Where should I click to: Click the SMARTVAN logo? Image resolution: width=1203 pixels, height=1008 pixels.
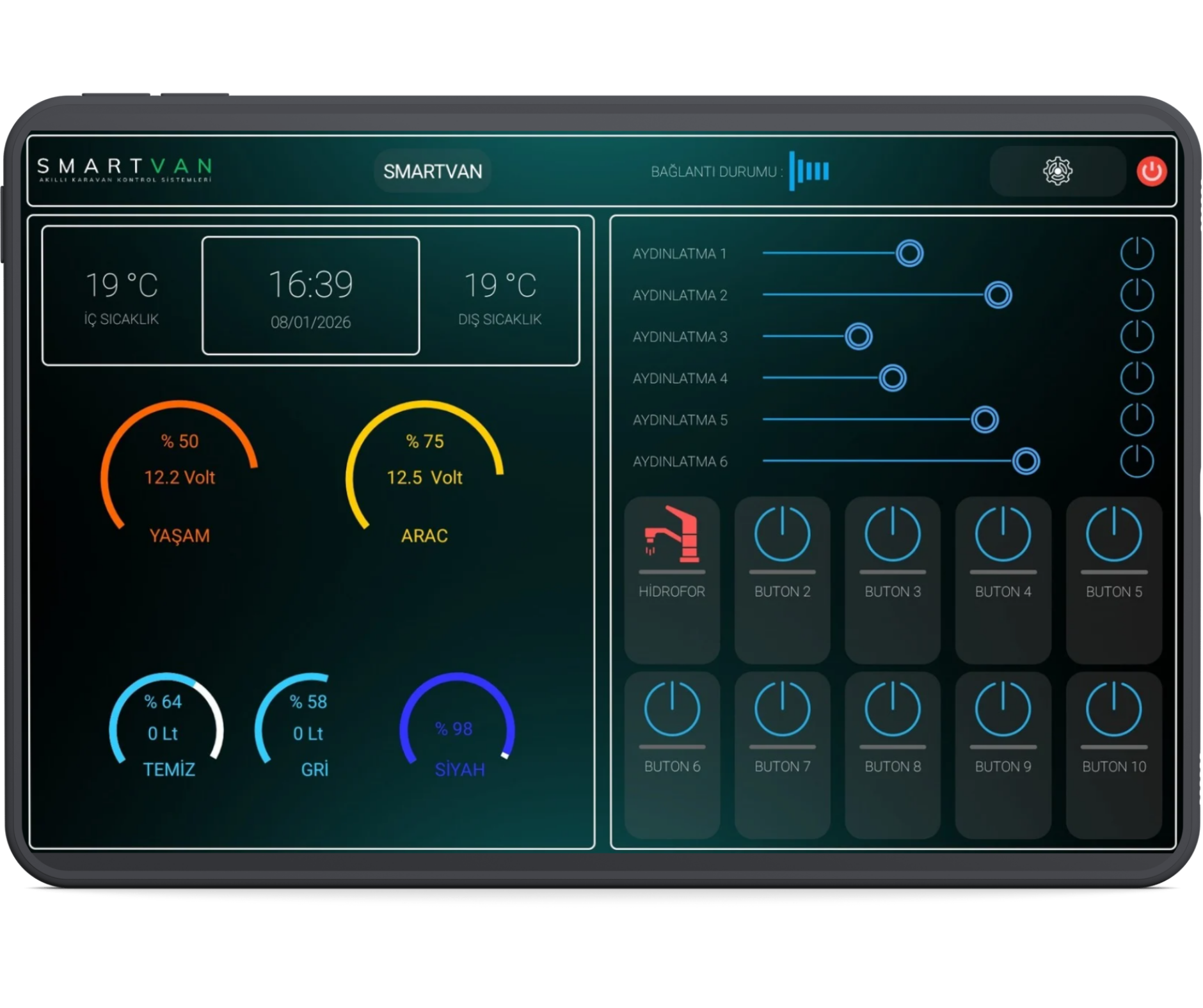(x=124, y=169)
